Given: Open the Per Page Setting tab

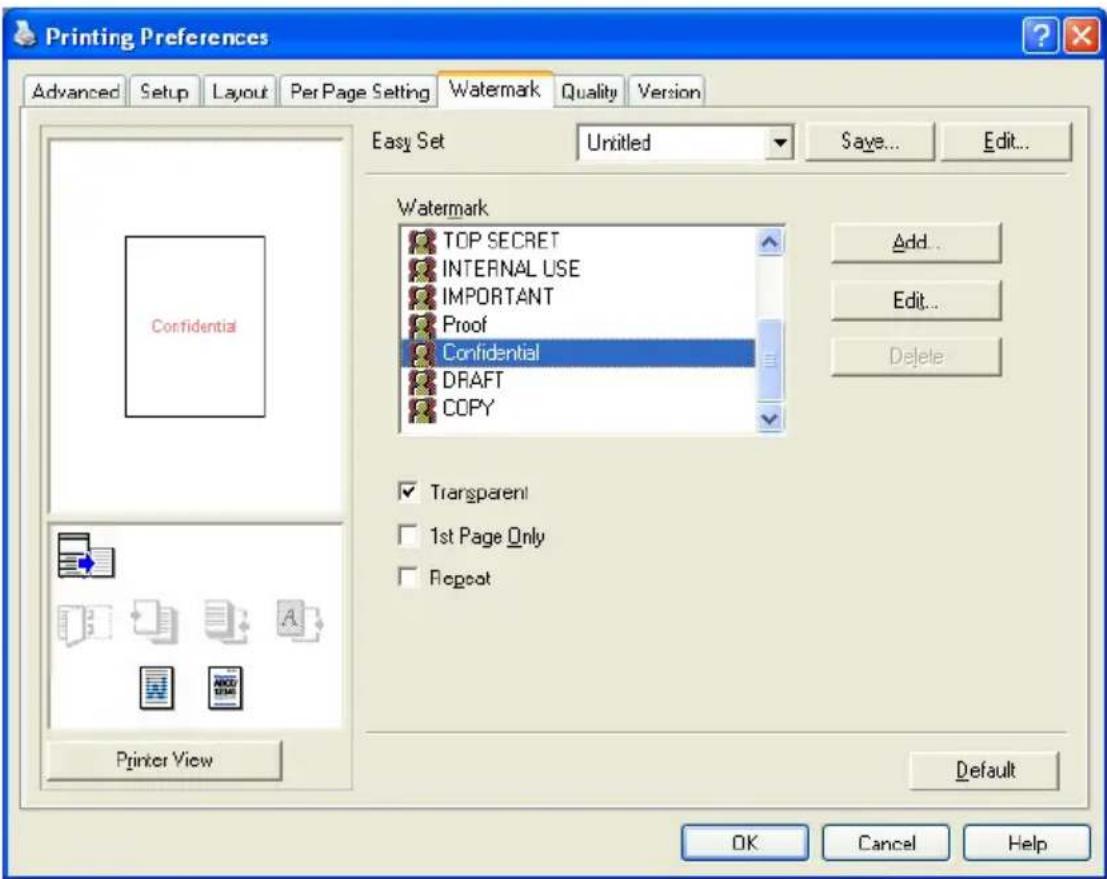Looking at the screenshot, I should click(x=360, y=92).
